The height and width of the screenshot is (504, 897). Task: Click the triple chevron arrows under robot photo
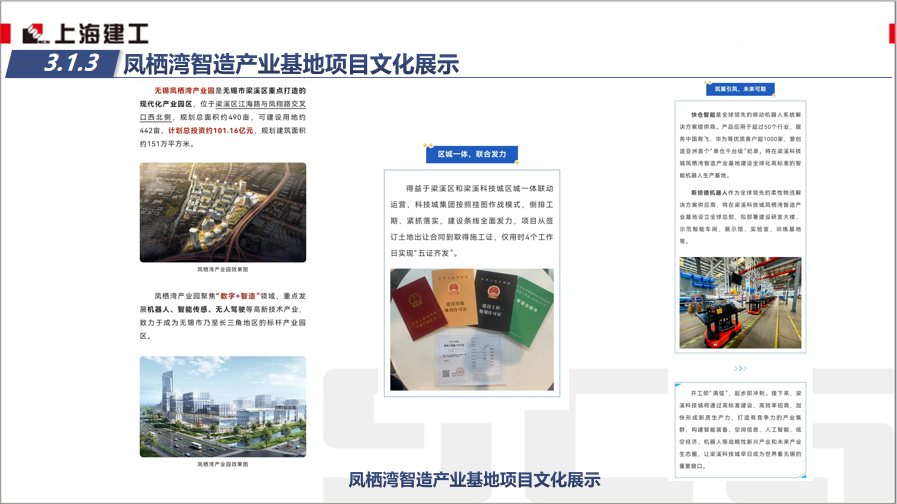[x=740, y=368]
